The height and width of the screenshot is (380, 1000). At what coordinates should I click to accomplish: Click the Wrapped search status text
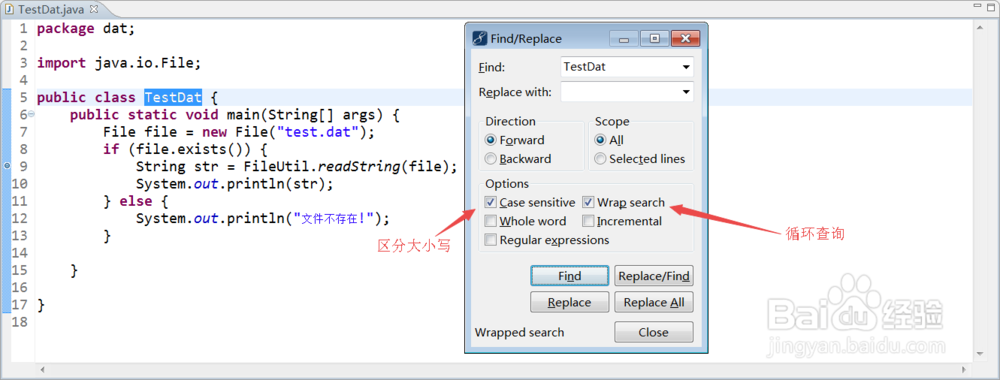click(519, 332)
